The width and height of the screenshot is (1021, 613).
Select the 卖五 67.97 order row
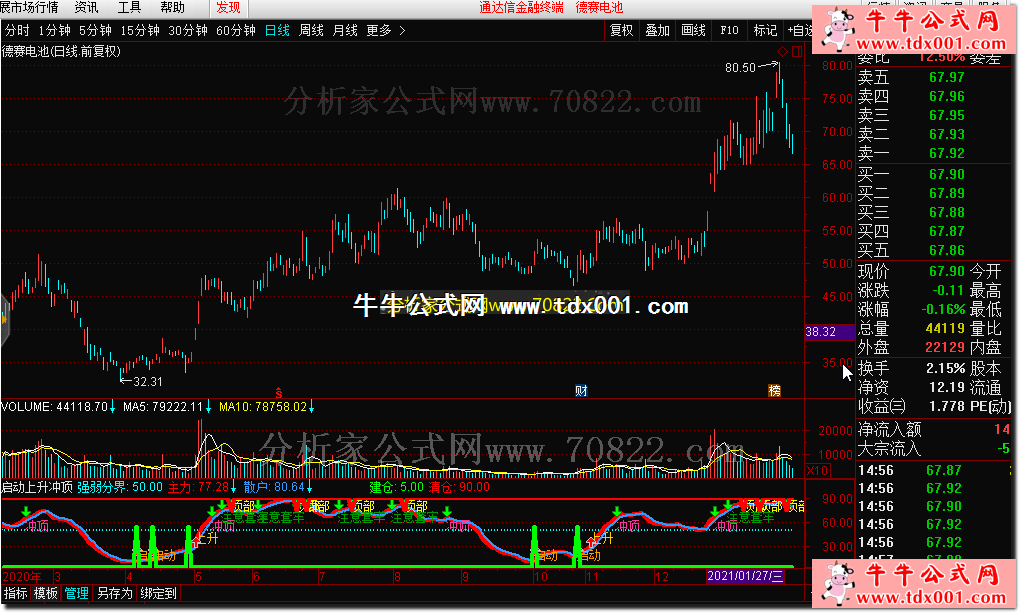click(x=933, y=78)
